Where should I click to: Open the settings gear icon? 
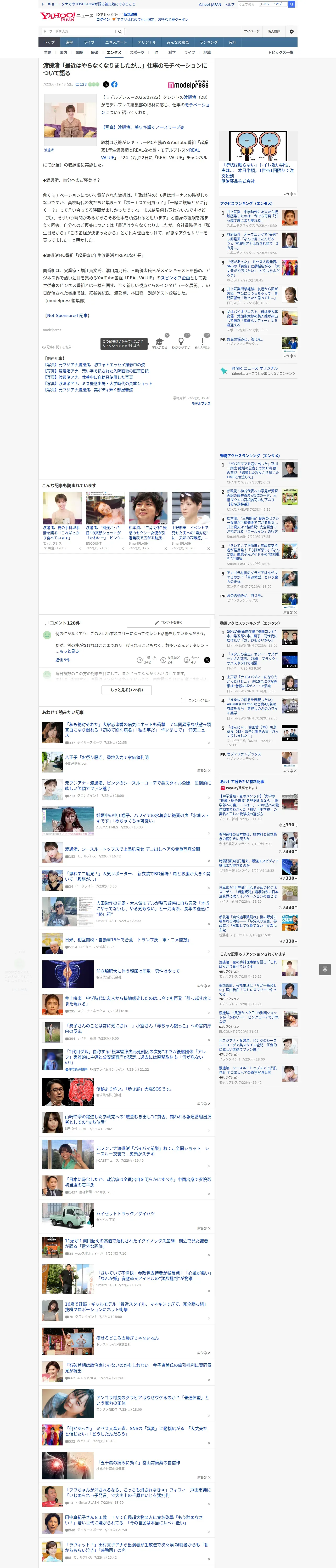pos(292,32)
